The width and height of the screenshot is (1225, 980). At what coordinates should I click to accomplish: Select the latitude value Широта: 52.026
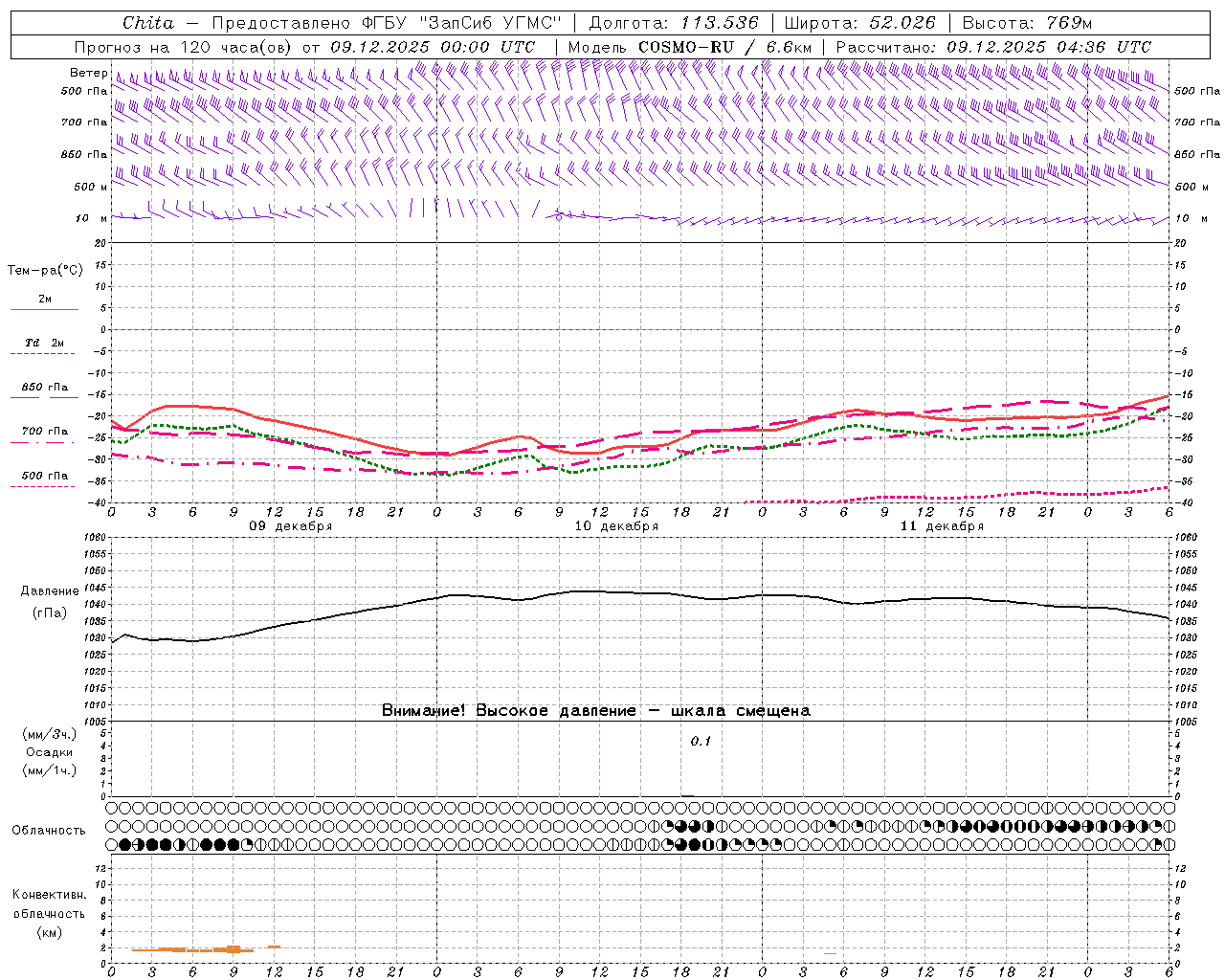tap(859, 23)
